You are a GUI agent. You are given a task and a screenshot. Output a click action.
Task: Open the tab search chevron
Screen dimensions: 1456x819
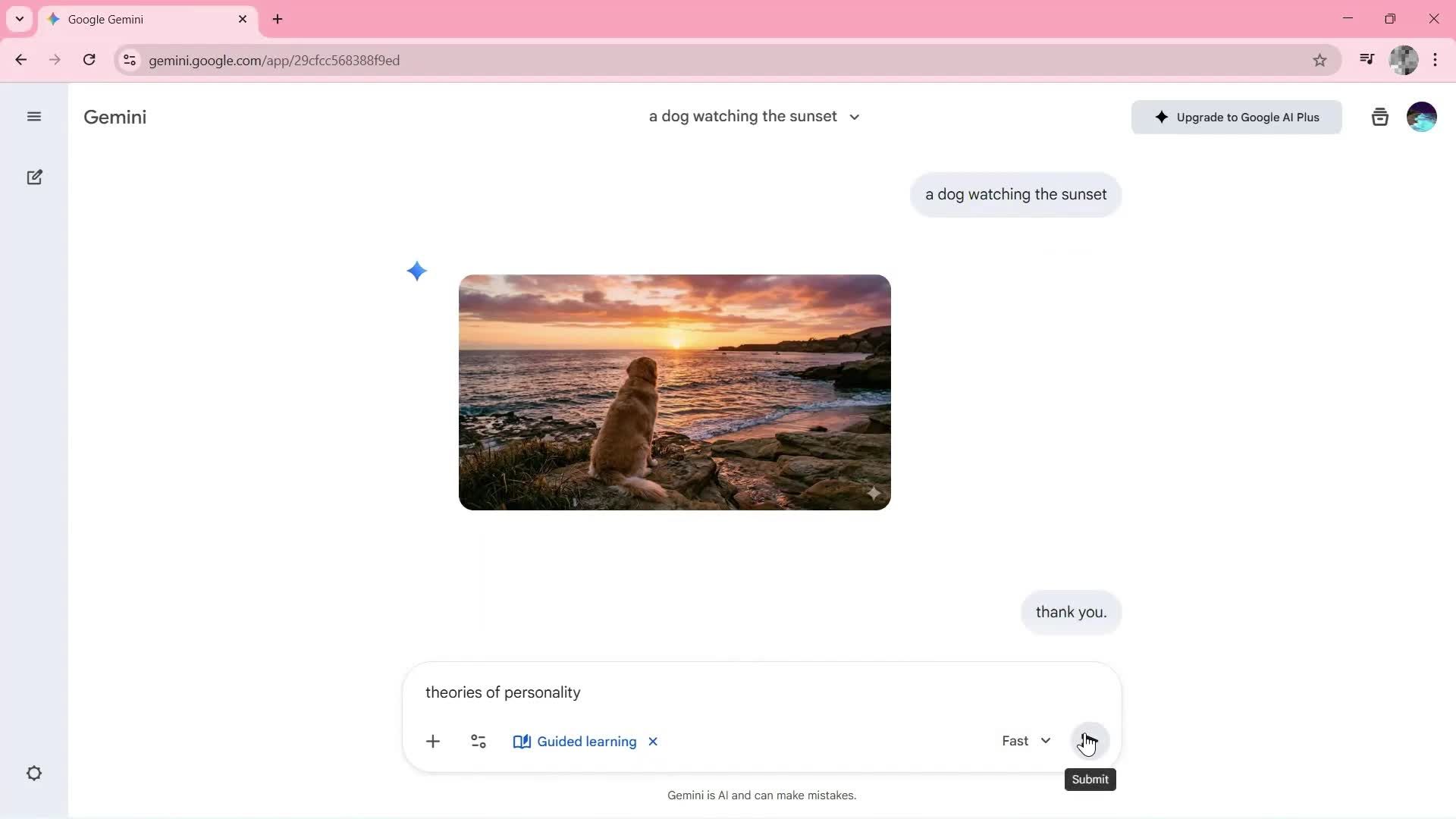click(19, 19)
